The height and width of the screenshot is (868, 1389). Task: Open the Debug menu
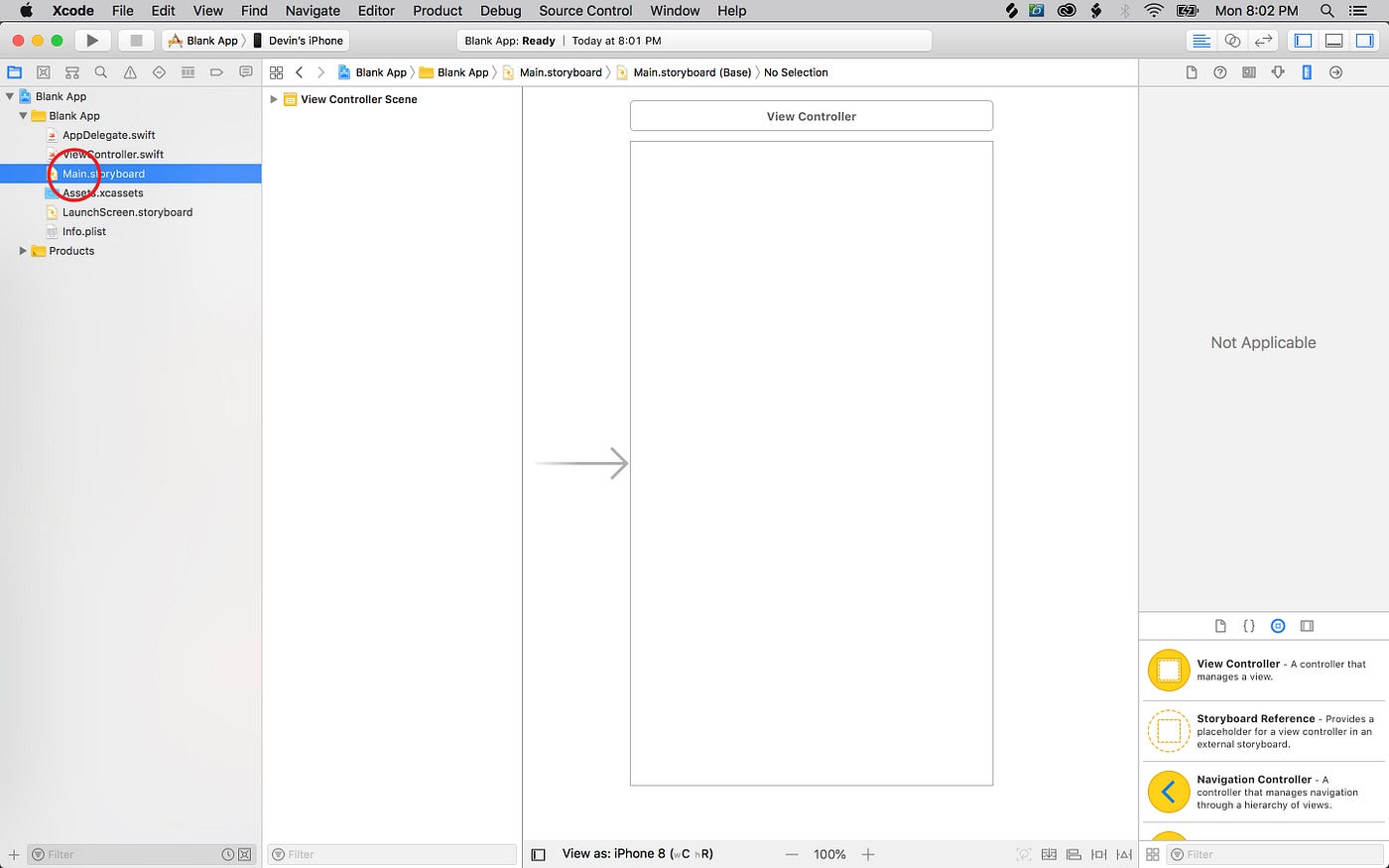500,11
